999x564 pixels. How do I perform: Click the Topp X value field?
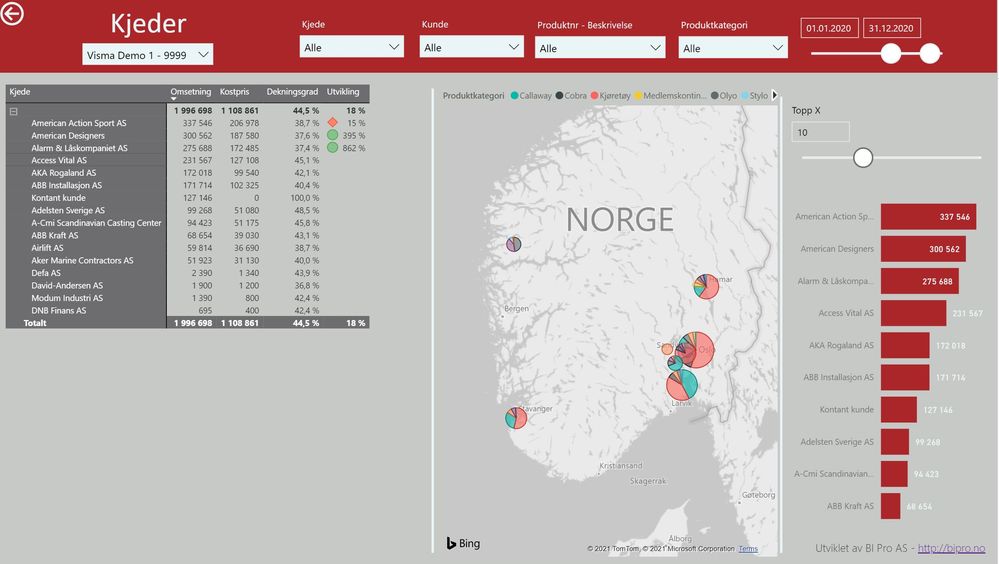820,132
